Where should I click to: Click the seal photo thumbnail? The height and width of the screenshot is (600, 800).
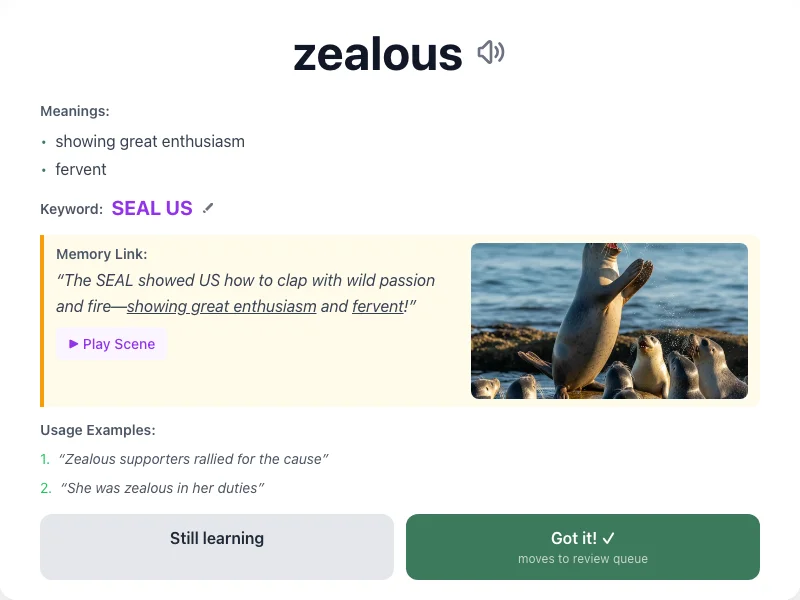[609, 319]
